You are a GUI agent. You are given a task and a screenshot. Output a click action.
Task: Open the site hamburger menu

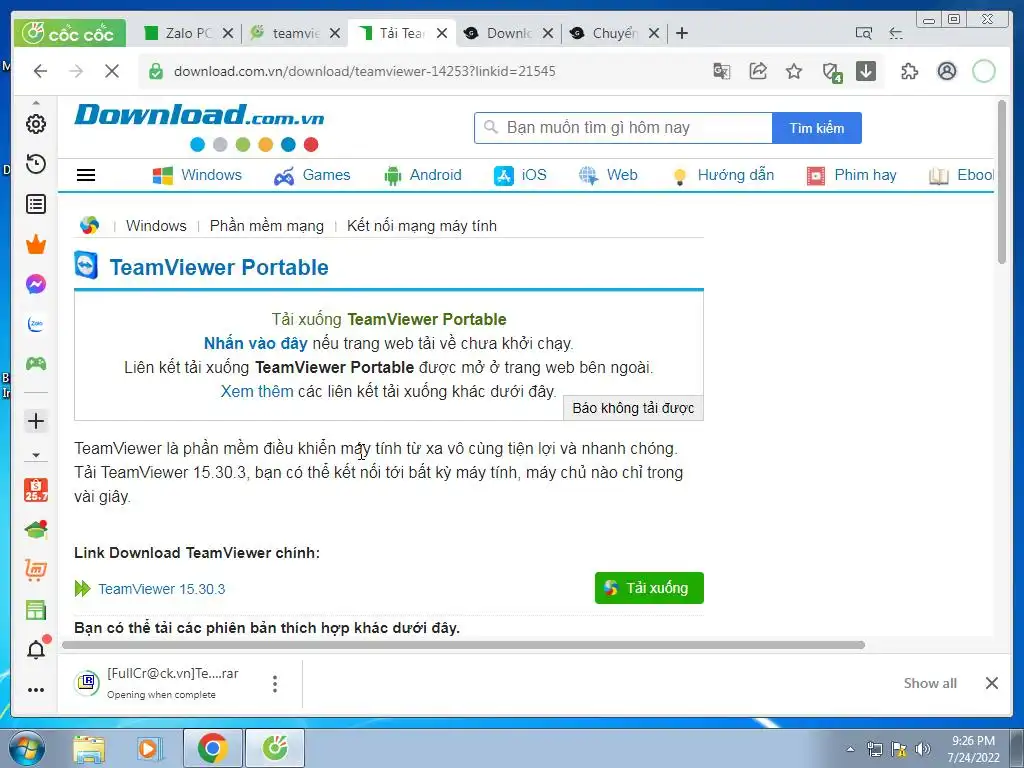point(86,175)
